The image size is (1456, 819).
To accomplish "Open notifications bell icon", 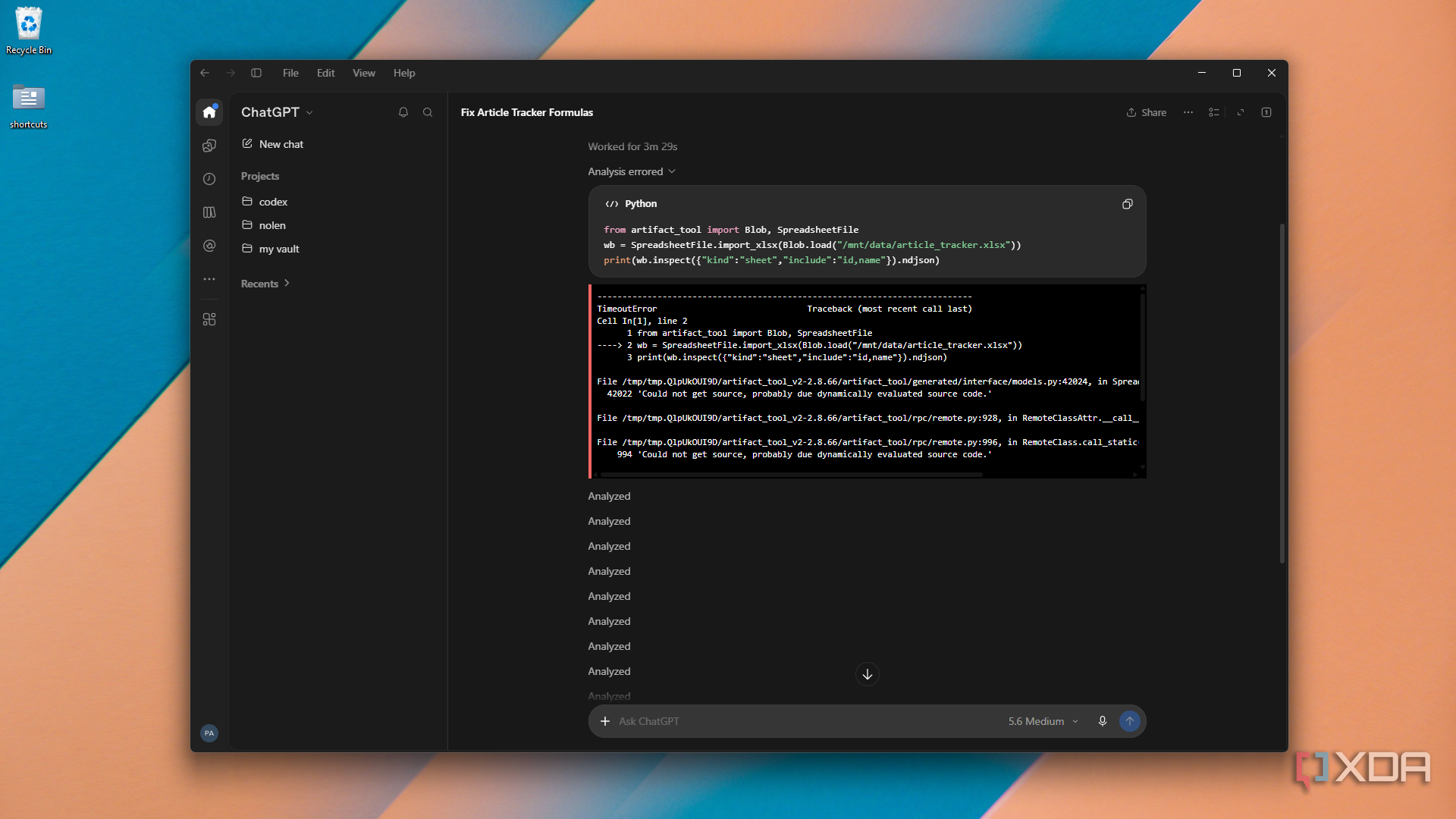I will 403,112.
